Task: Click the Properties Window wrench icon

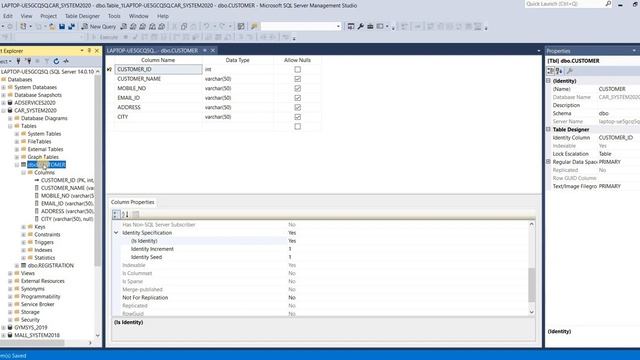Action: point(360,27)
